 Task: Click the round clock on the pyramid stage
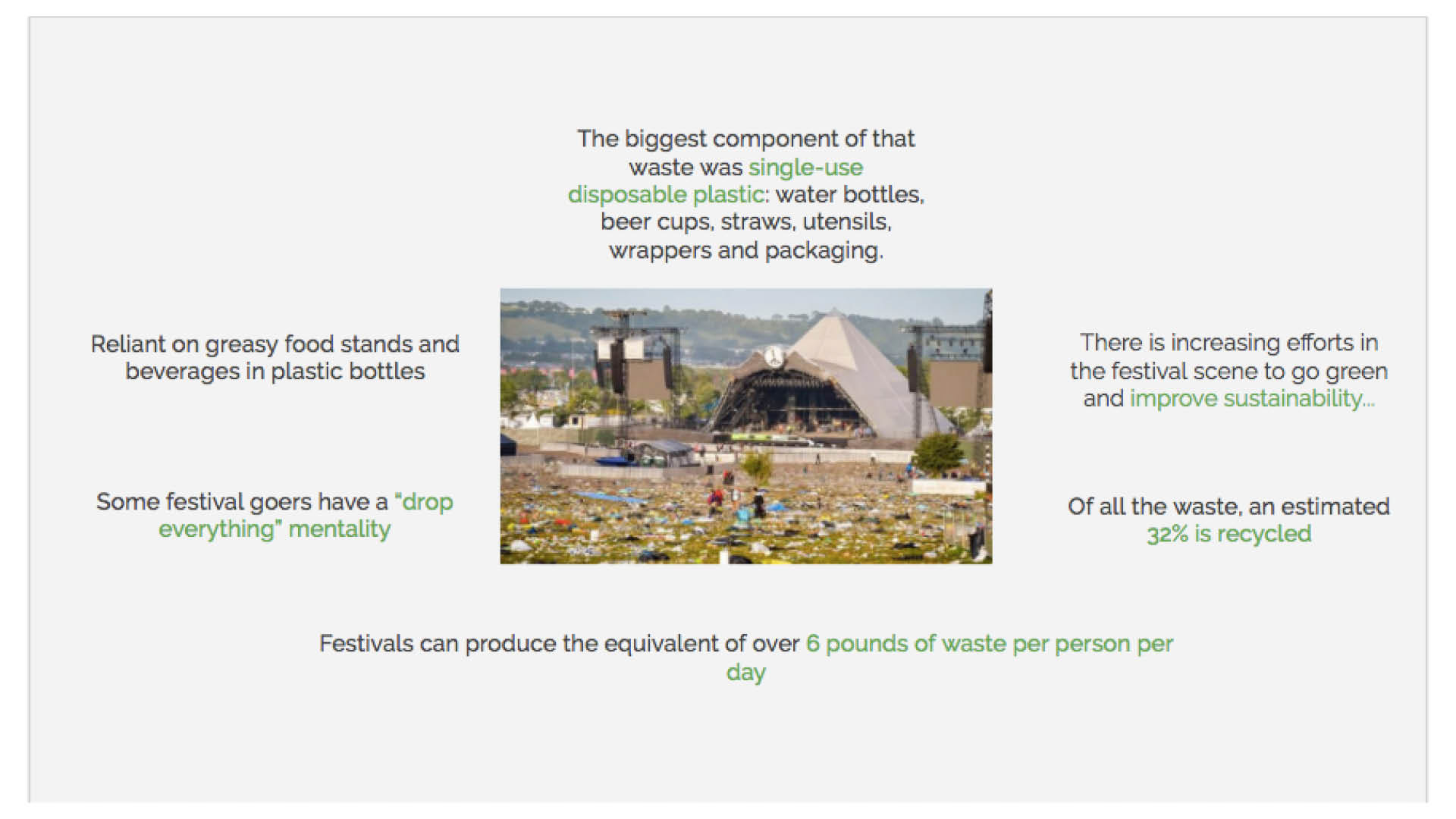(x=773, y=356)
